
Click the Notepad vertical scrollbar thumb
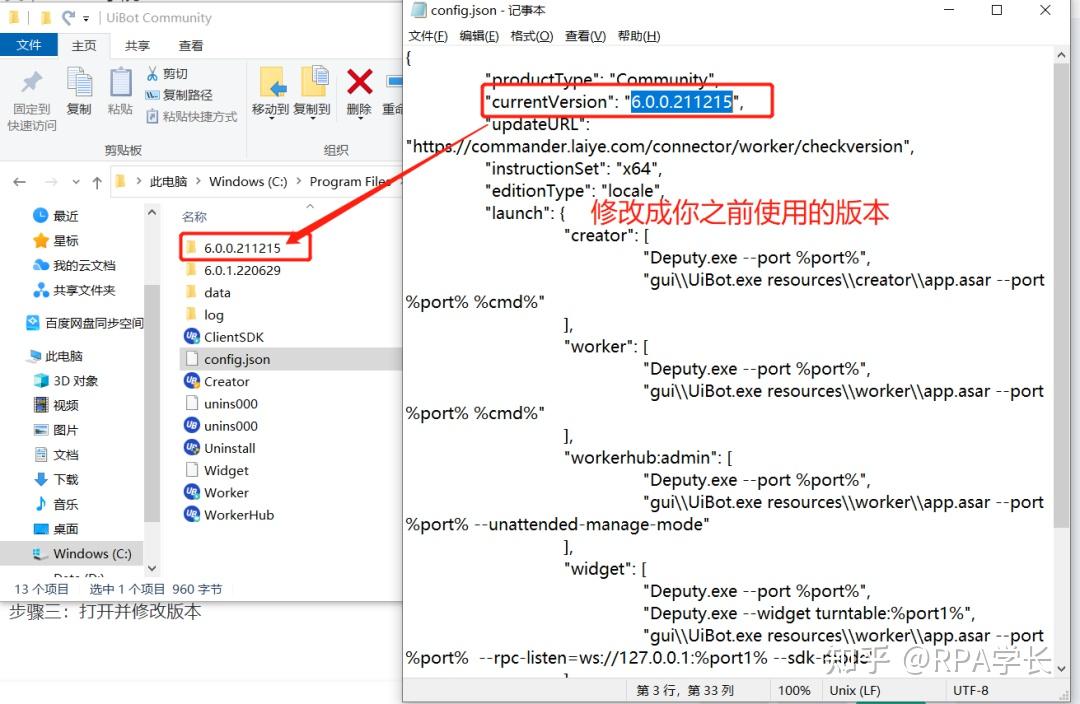tap(1061, 296)
